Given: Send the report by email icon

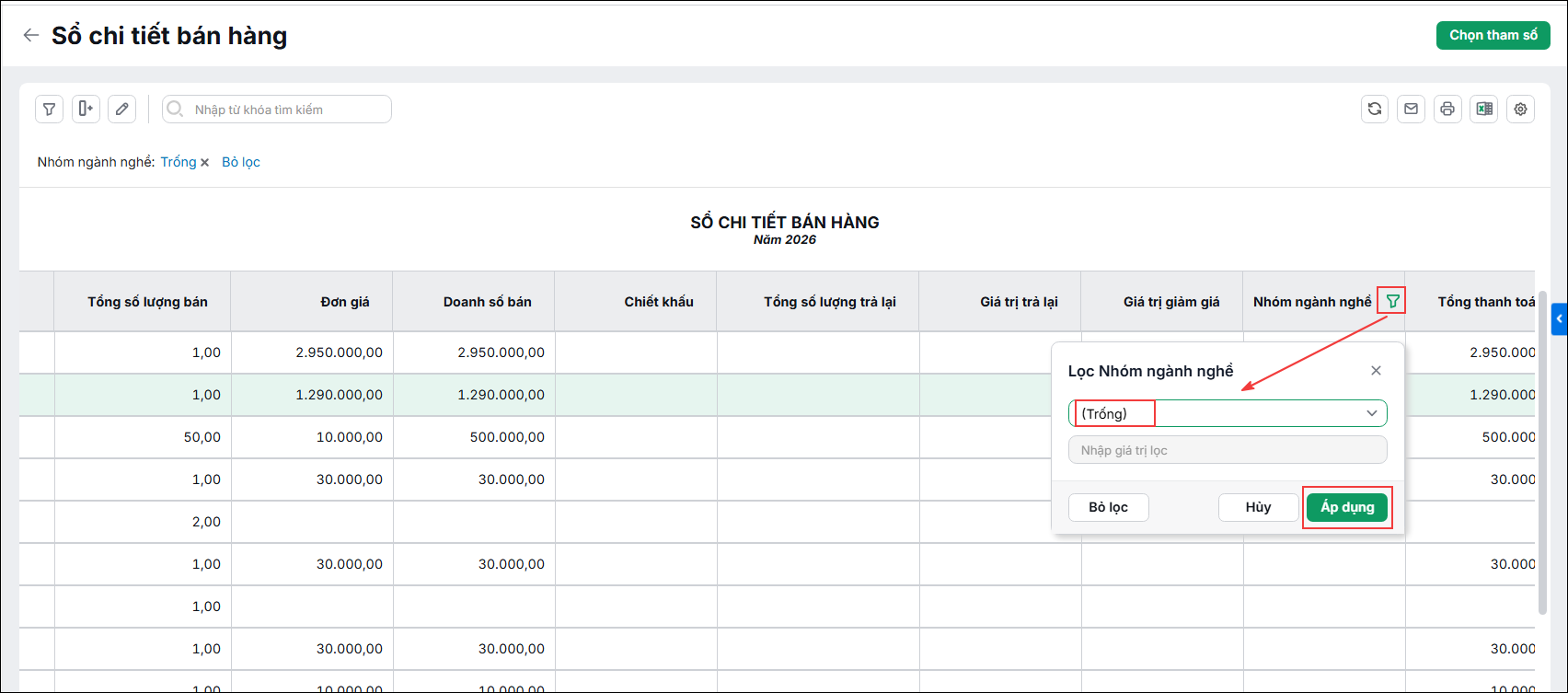Looking at the screenshot, I should [1411, 109].
